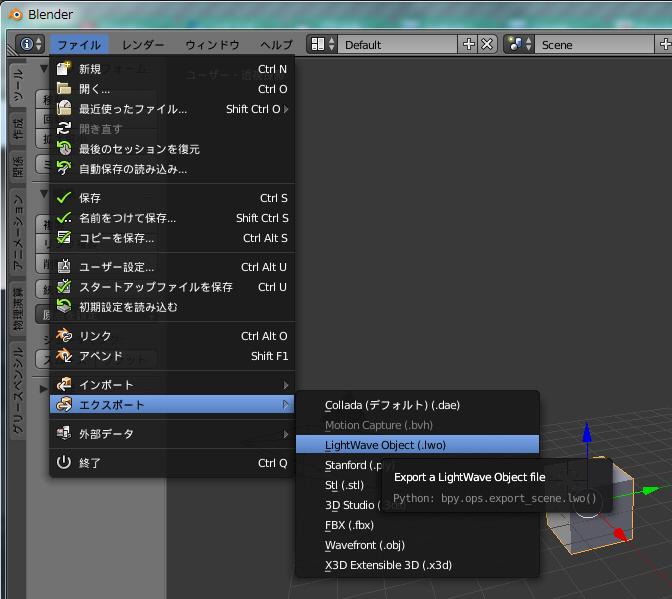Image resolution: width=672 pixels, height=599 pixels.
Task: Click add new scene plus button
Action: point(664,44)
